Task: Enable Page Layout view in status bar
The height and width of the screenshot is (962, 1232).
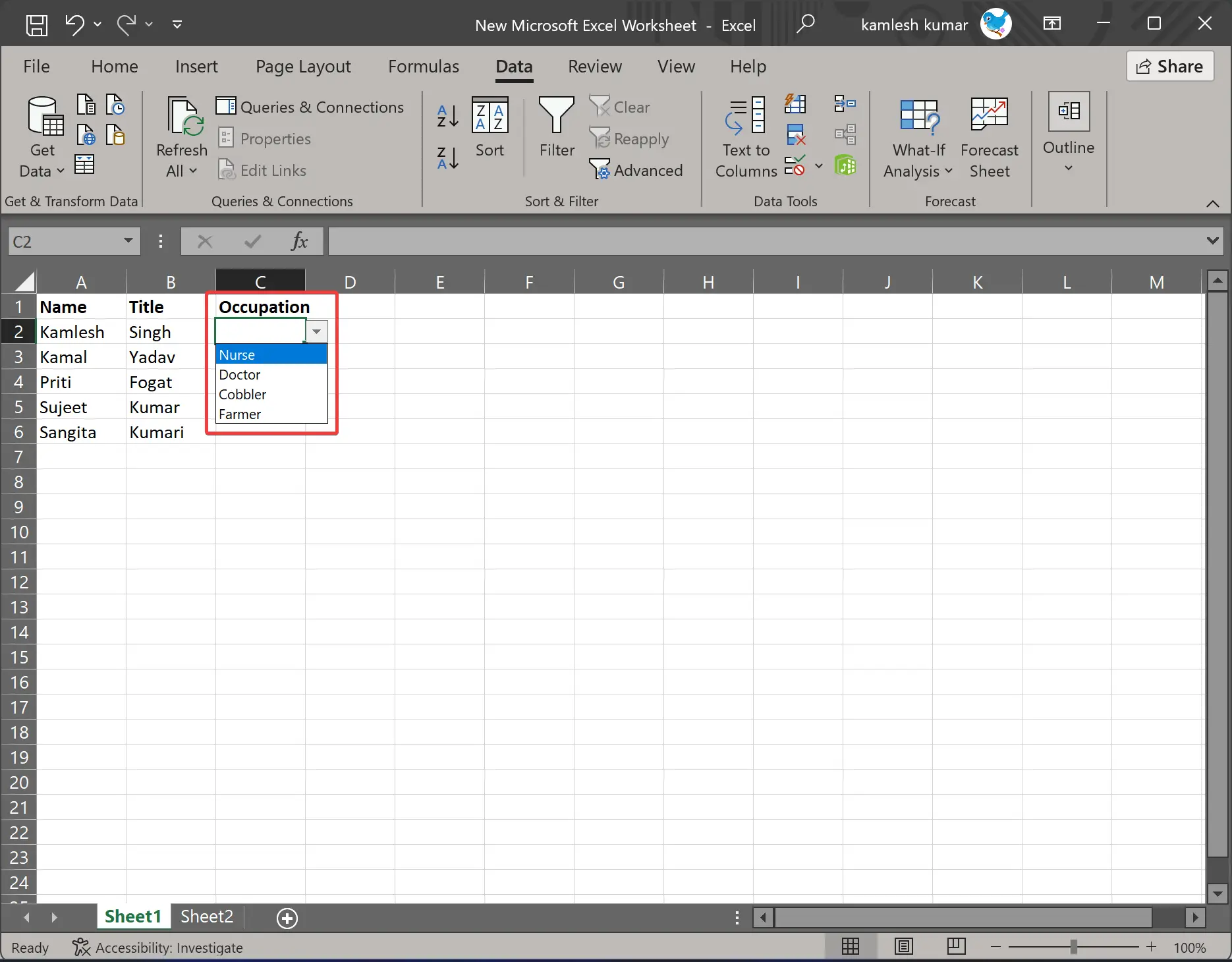Action: [x=903, y=947]
